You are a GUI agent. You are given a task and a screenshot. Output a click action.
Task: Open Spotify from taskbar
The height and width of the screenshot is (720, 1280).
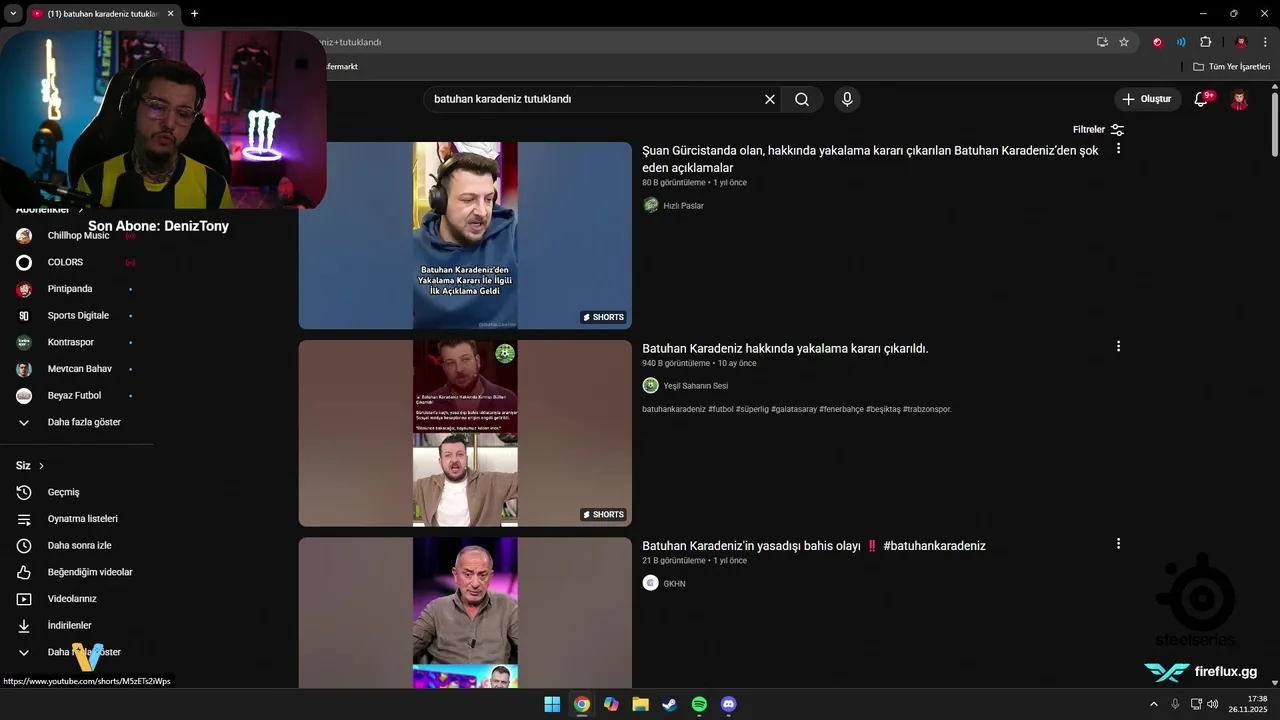[x=699, y=704]
